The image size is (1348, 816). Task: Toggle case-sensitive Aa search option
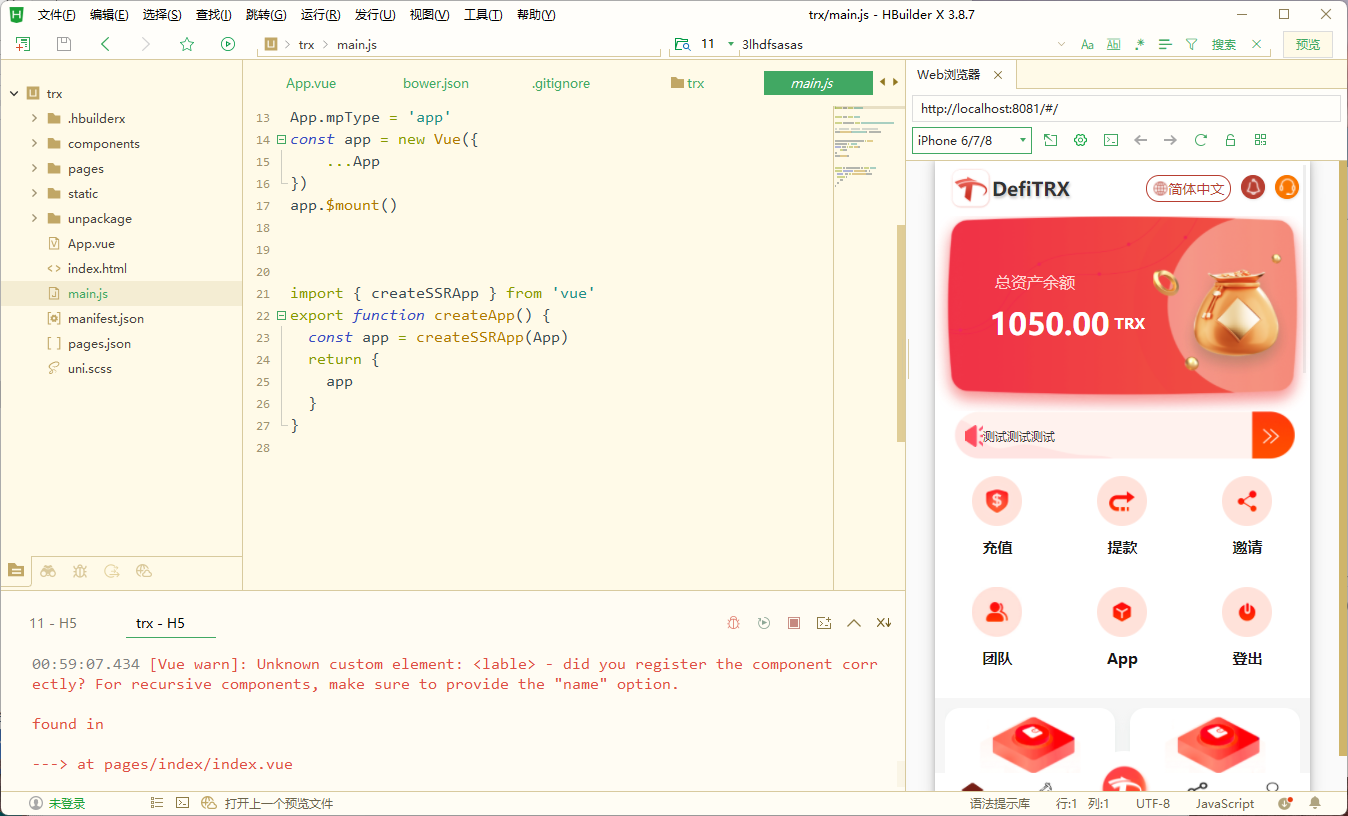tap(1088, 44)
